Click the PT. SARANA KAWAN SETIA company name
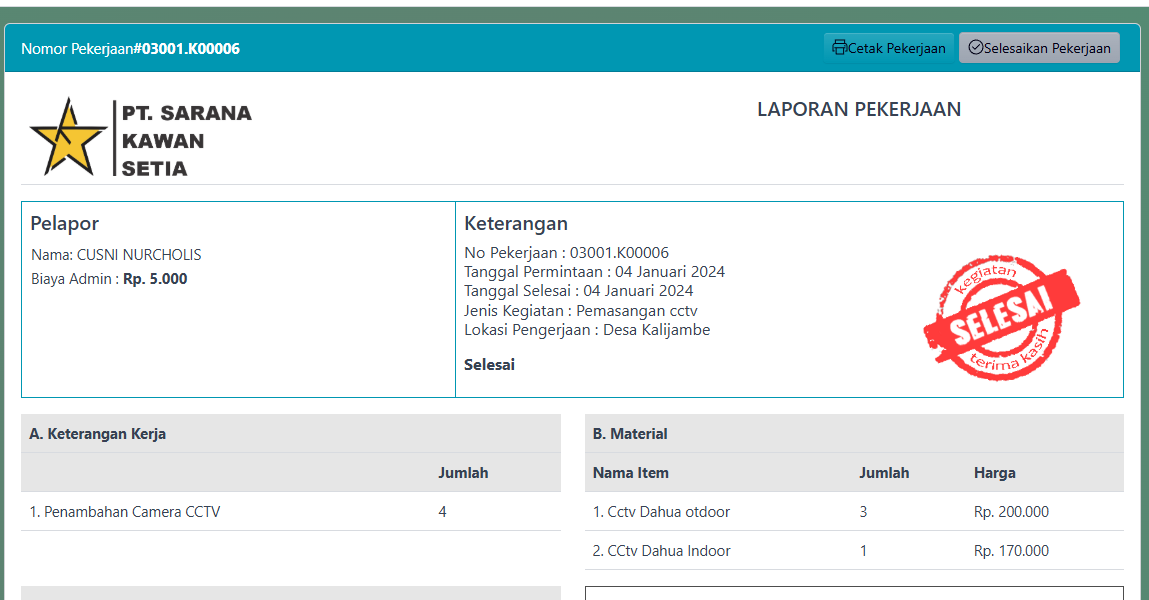The width and height of the screenshot is (1149, 600). coord(186,141)
